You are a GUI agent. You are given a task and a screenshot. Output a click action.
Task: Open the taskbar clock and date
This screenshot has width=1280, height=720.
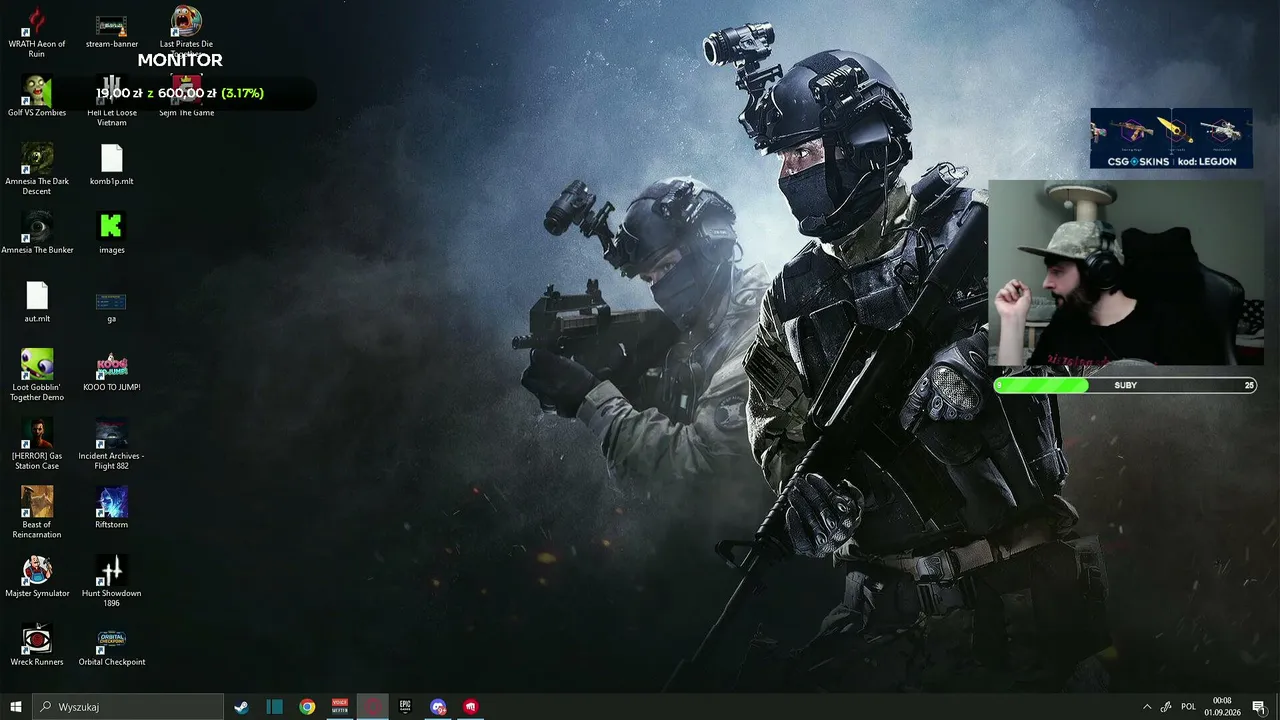1222,707
